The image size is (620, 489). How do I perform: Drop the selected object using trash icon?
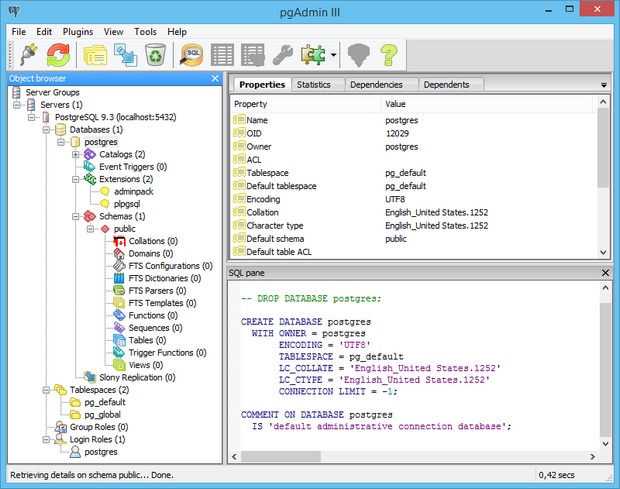[155, 55]
